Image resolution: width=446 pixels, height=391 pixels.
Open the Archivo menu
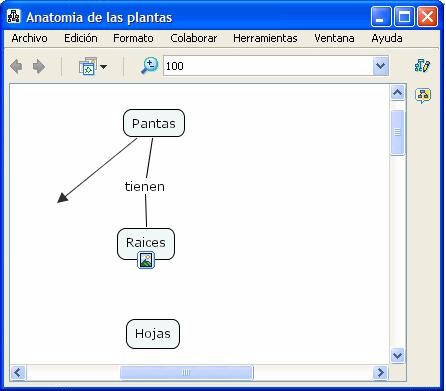pyautogui.click(x=29, y=38)
